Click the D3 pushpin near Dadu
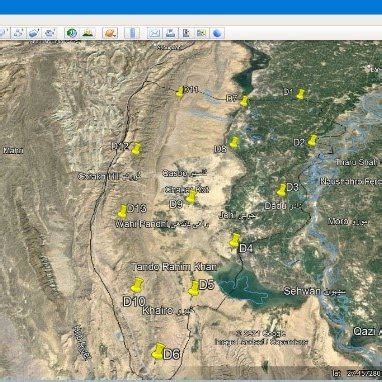The image size is (382, 382). point(281,190)
